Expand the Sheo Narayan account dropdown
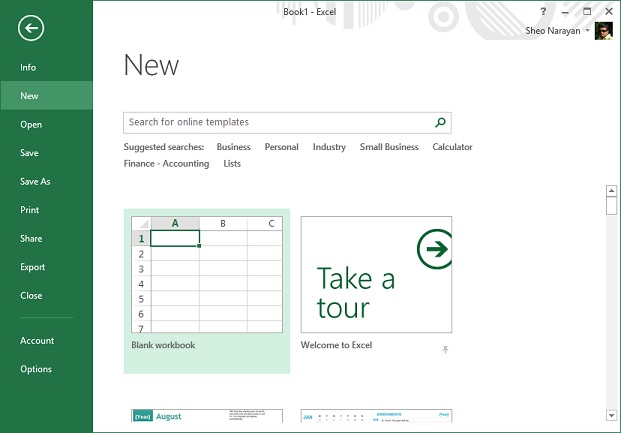The height and width of the screenshot is (433, 621). pyautogui.click(x=588, y=31)
